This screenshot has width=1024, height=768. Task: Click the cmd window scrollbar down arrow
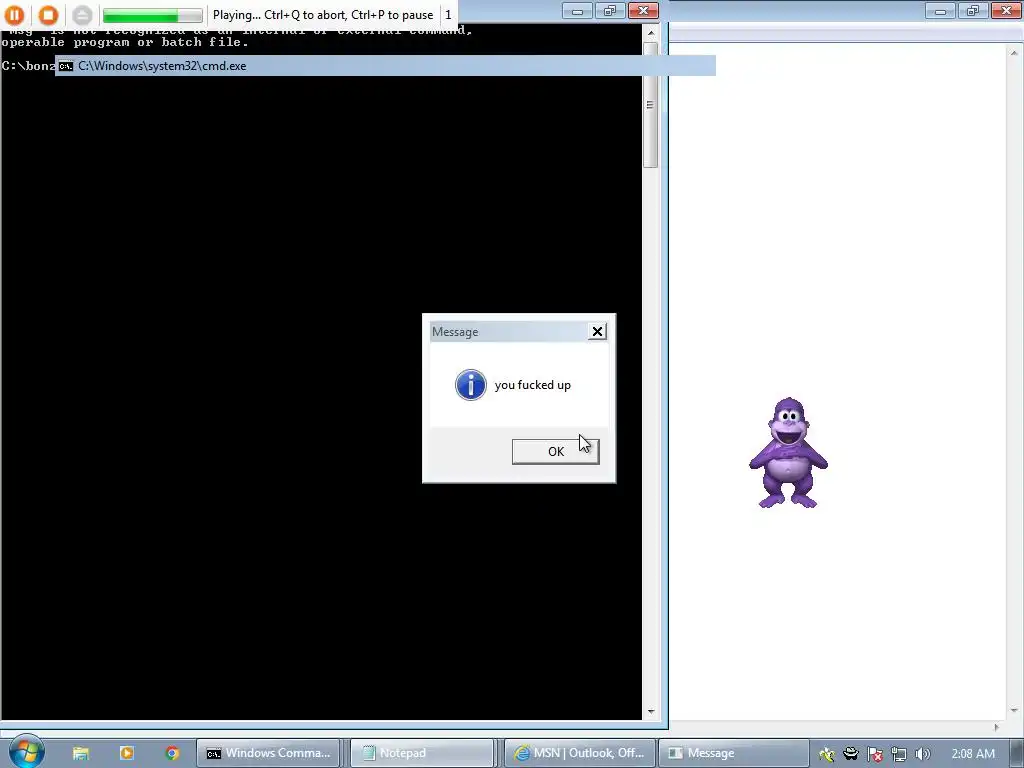pos(650,712)
